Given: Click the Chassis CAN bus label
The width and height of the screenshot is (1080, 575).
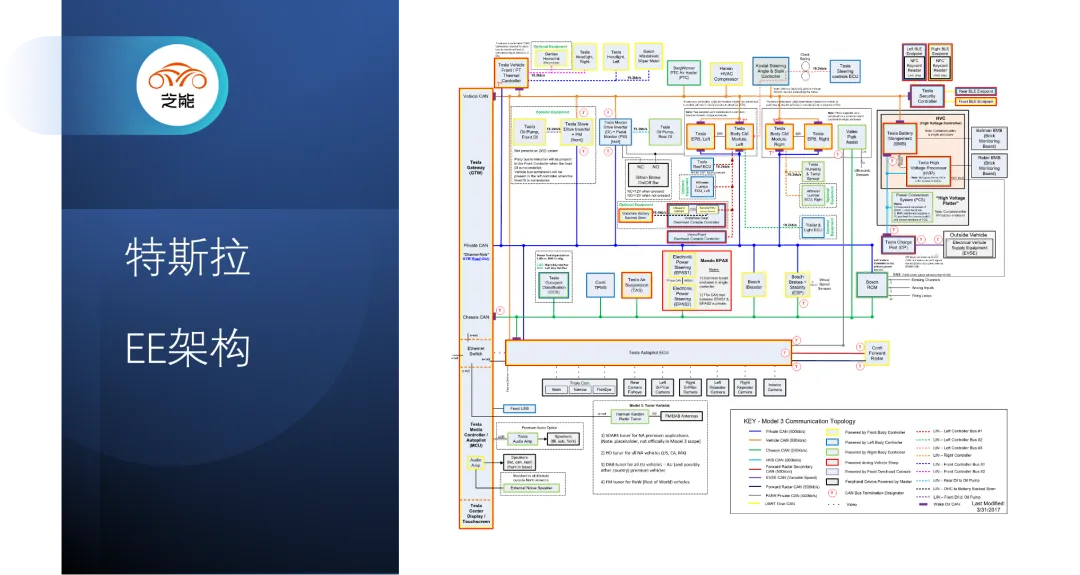Looking at the screenshot, I should pyautogui.click(x=476, y=317).
